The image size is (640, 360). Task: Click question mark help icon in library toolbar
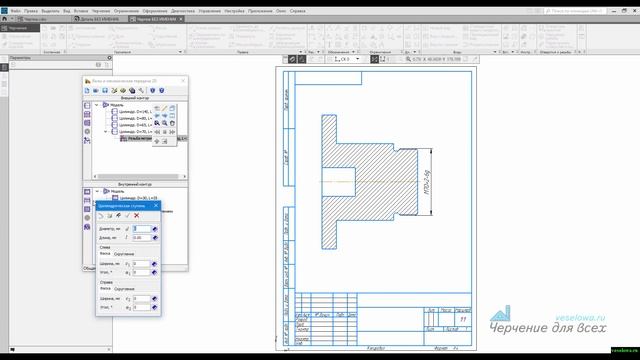click(x=162, y=90)
